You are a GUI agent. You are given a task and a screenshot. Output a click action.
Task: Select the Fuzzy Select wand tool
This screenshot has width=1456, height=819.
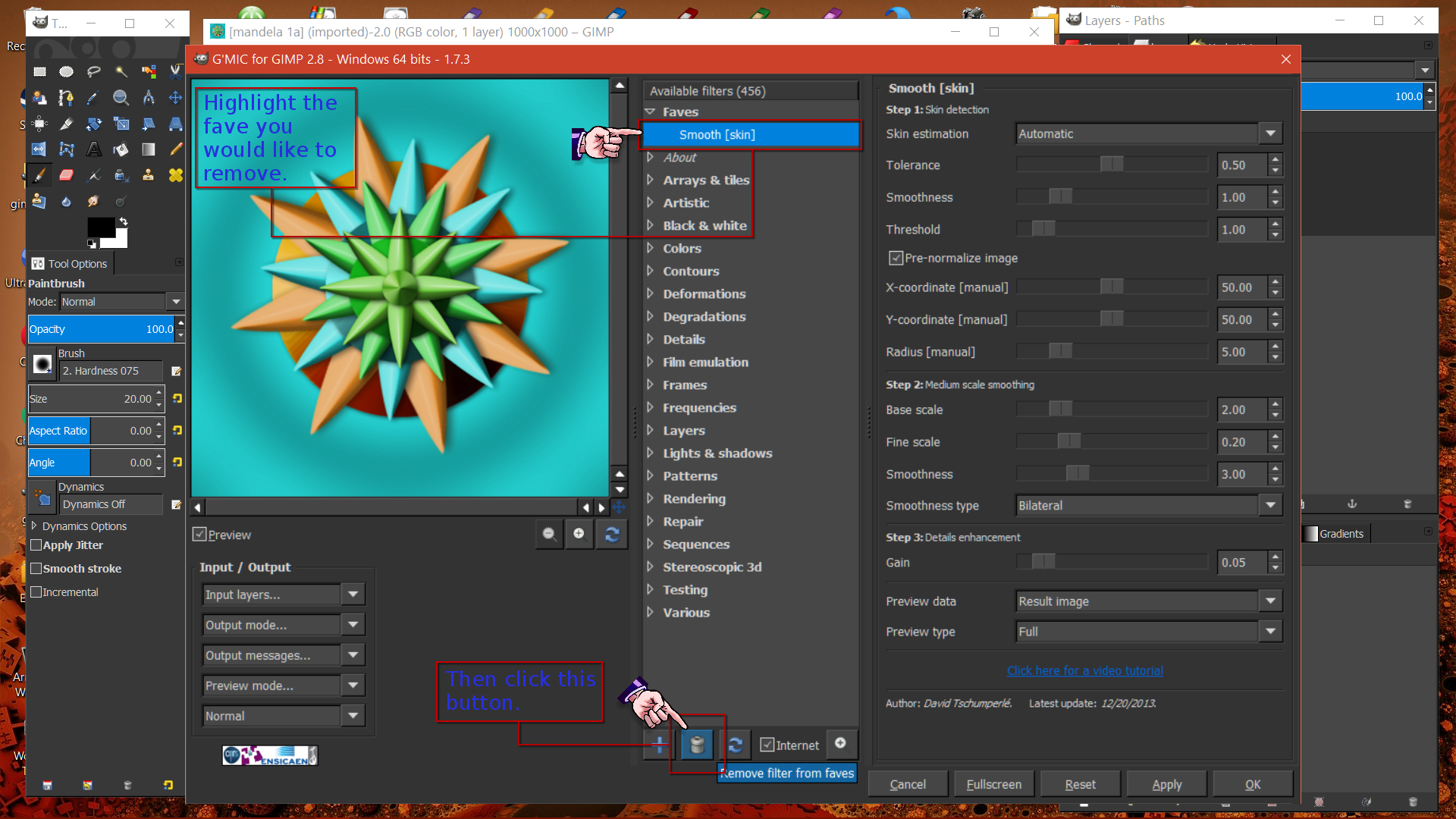pos(121,71)
